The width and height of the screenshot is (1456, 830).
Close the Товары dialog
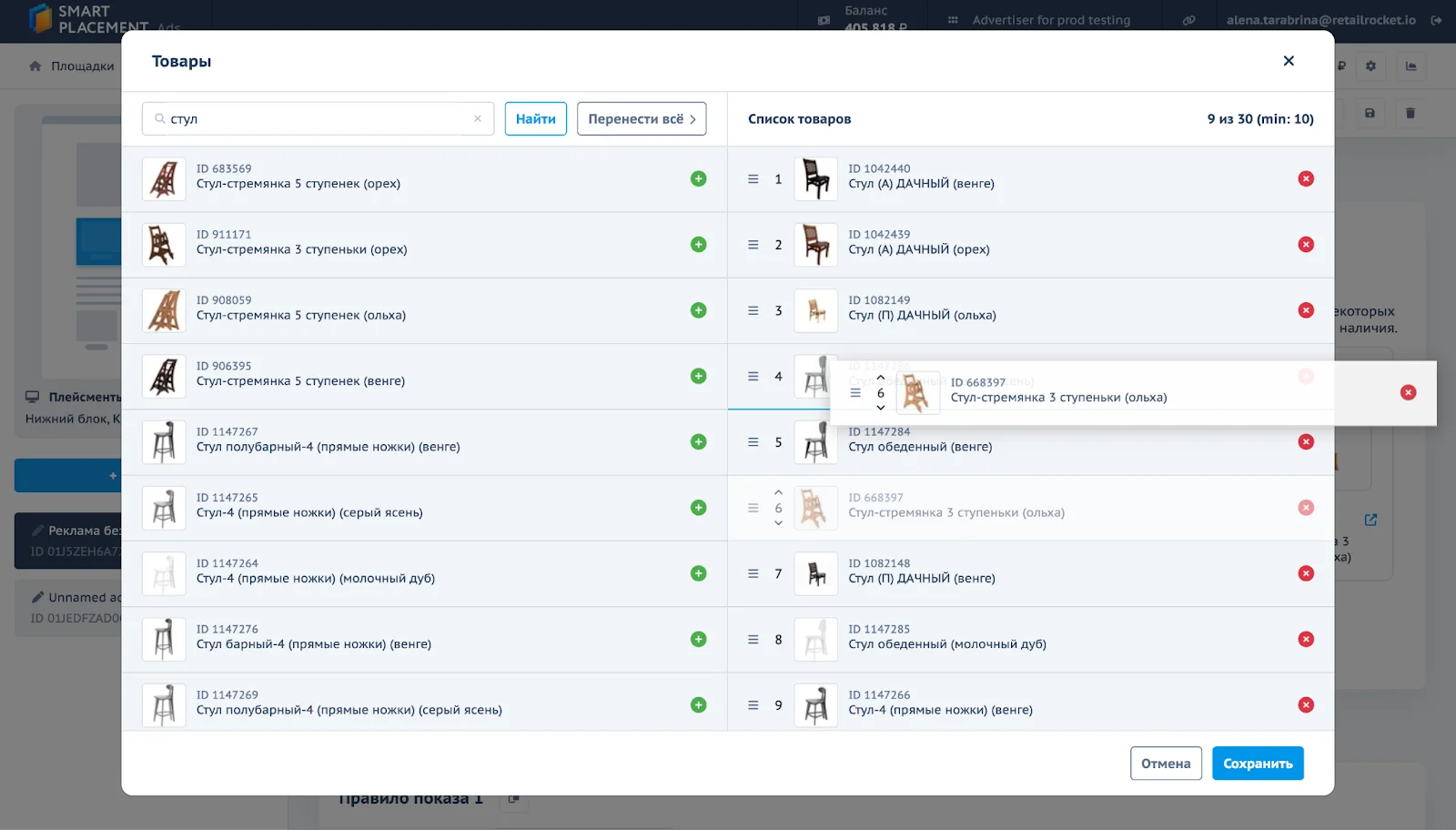[1288, 61]
